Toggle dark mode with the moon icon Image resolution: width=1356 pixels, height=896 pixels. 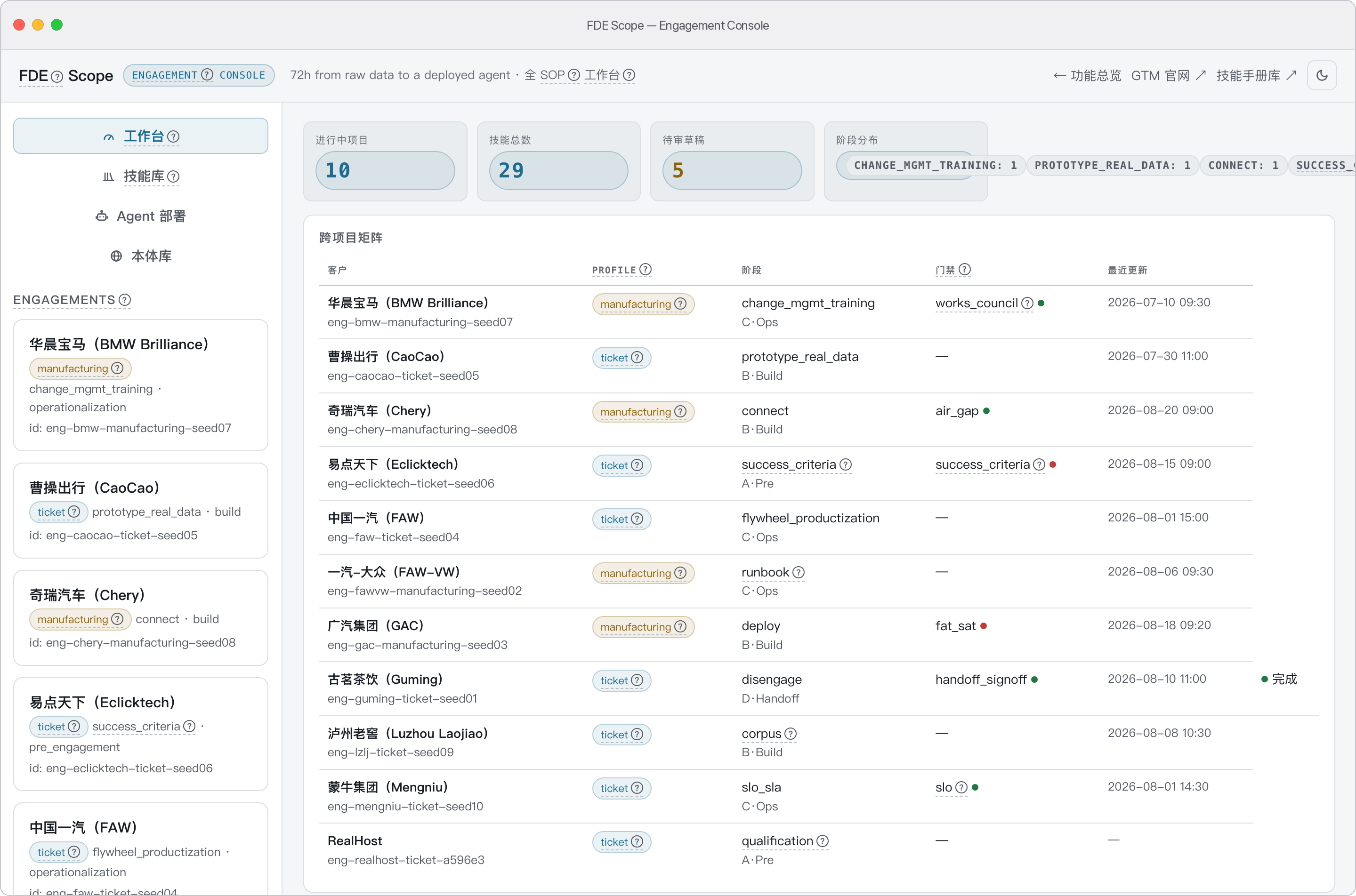point(1322,75)
